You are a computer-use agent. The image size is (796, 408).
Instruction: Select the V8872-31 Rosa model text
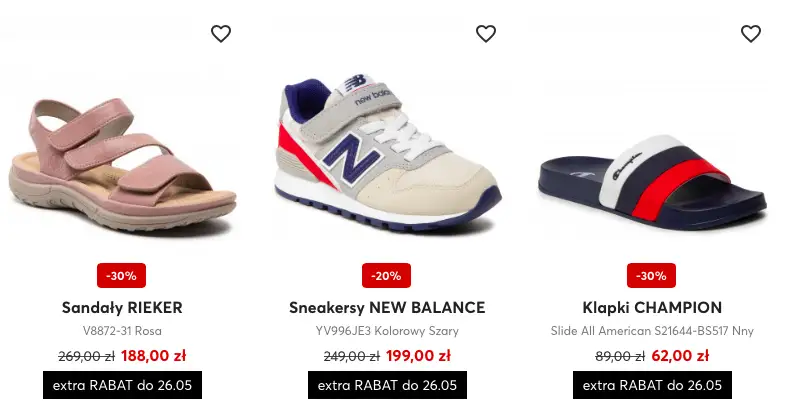122,331
